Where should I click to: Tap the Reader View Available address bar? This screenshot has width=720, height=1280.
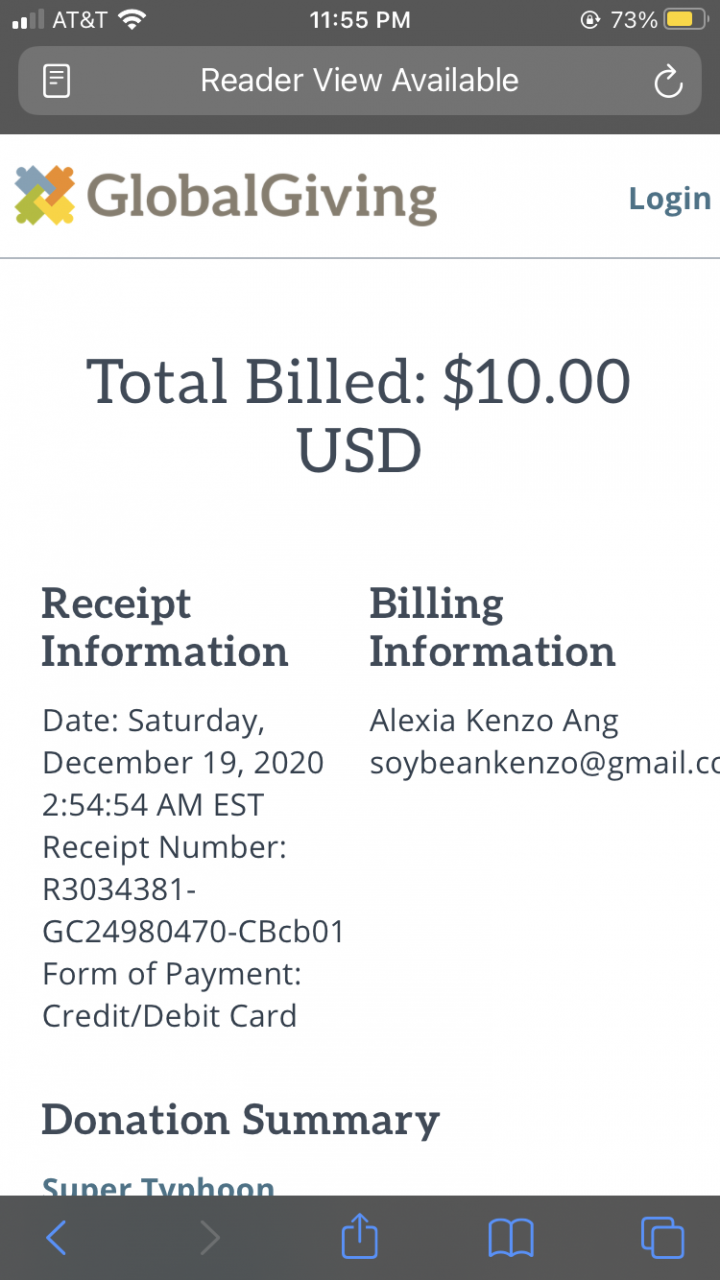pyautogui.click(x=360, y=81)
